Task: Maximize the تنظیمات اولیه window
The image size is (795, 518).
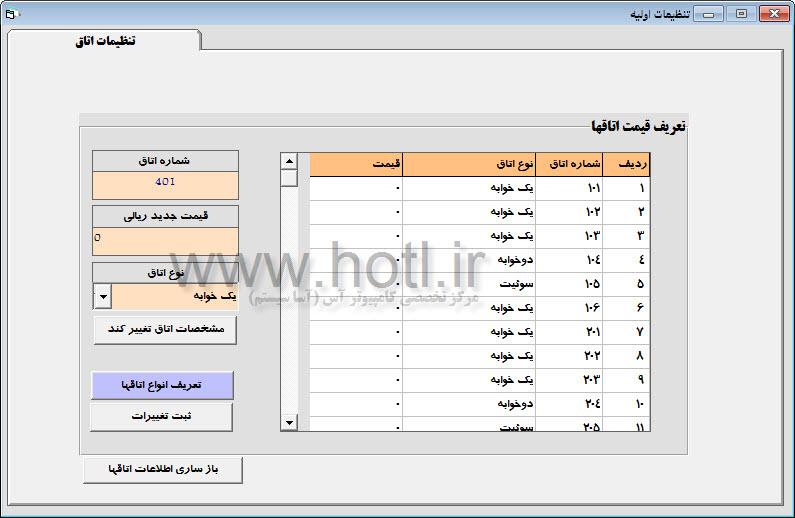Action: [741, 14]
